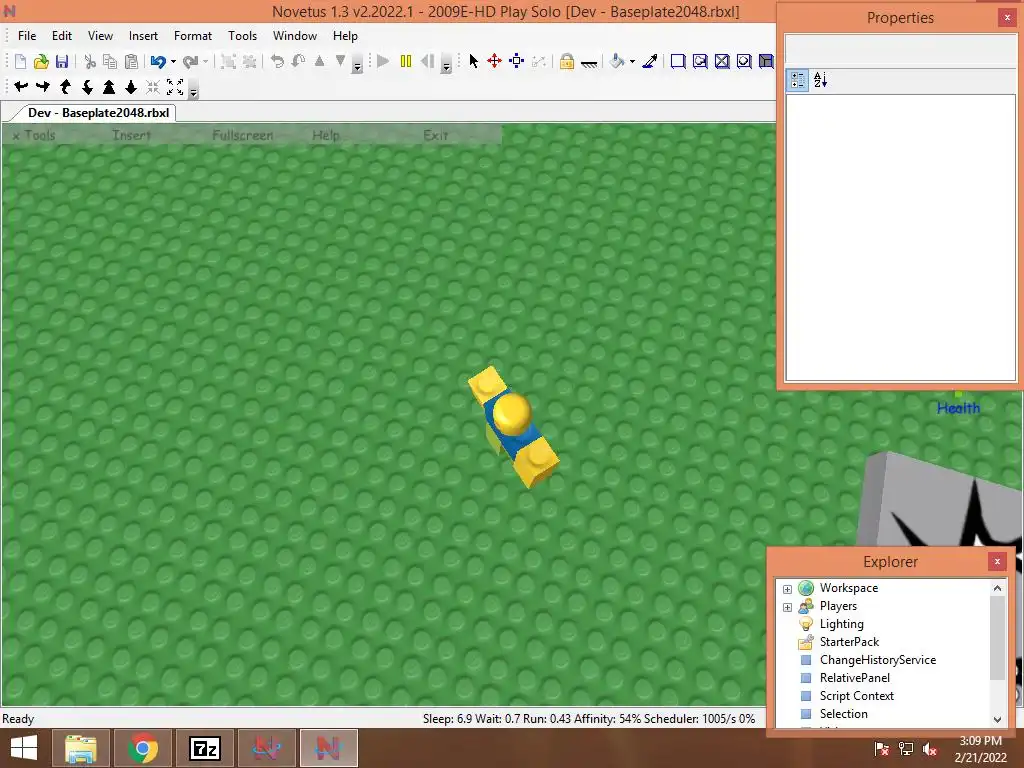Expand the Players tree node
Viewport: 1024px width, 768px height.
[x=788, y=607]
